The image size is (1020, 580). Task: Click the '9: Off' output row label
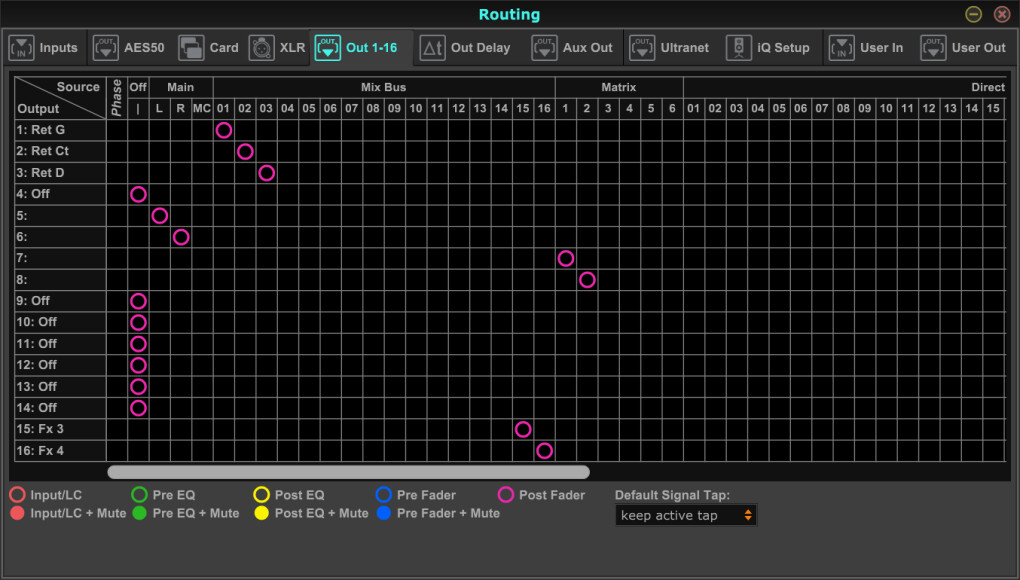tap(60, 301)
